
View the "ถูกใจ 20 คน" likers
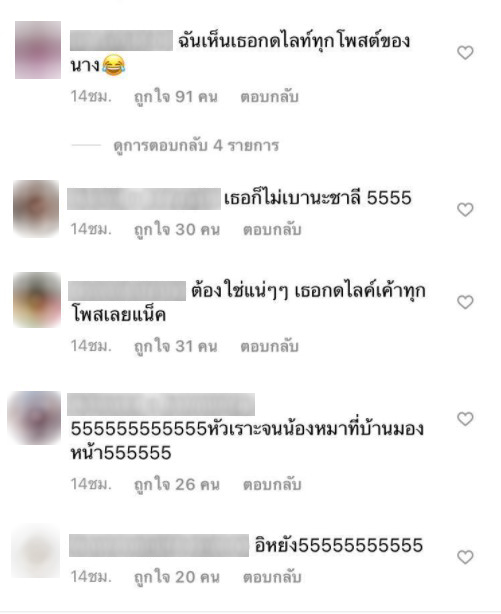(177, 577)
